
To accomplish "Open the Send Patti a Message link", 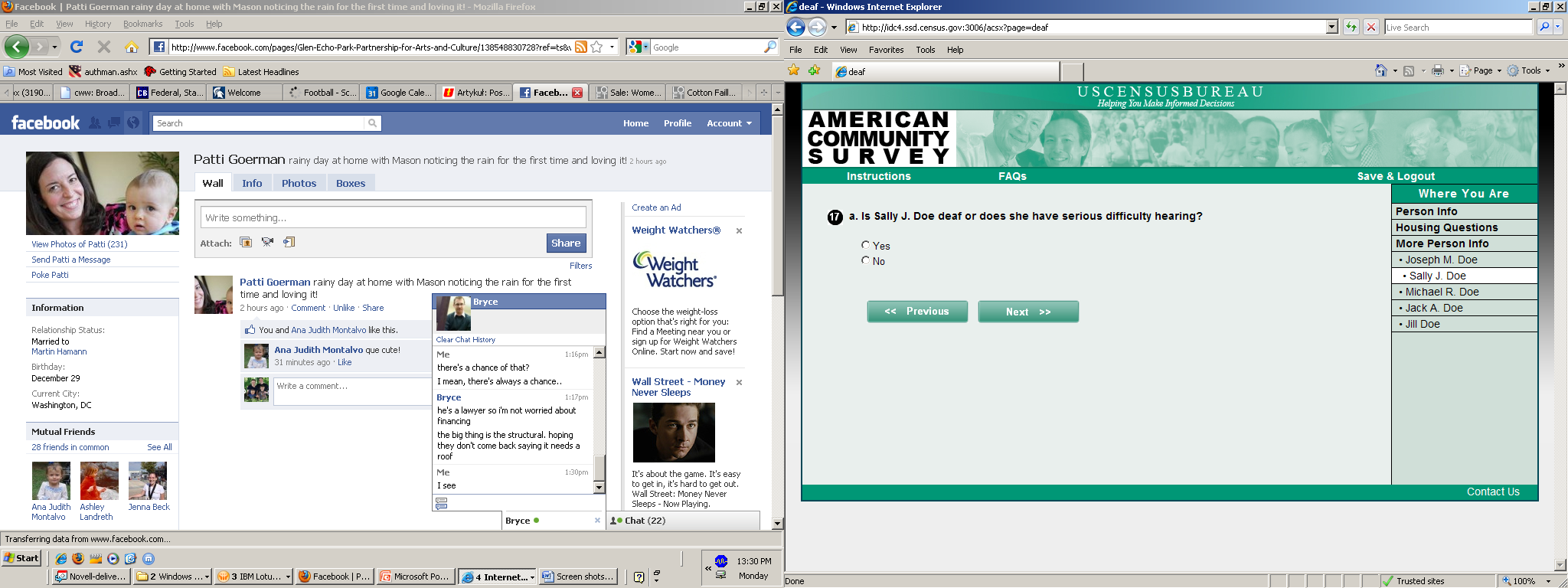I will click(x=71, y=260).
